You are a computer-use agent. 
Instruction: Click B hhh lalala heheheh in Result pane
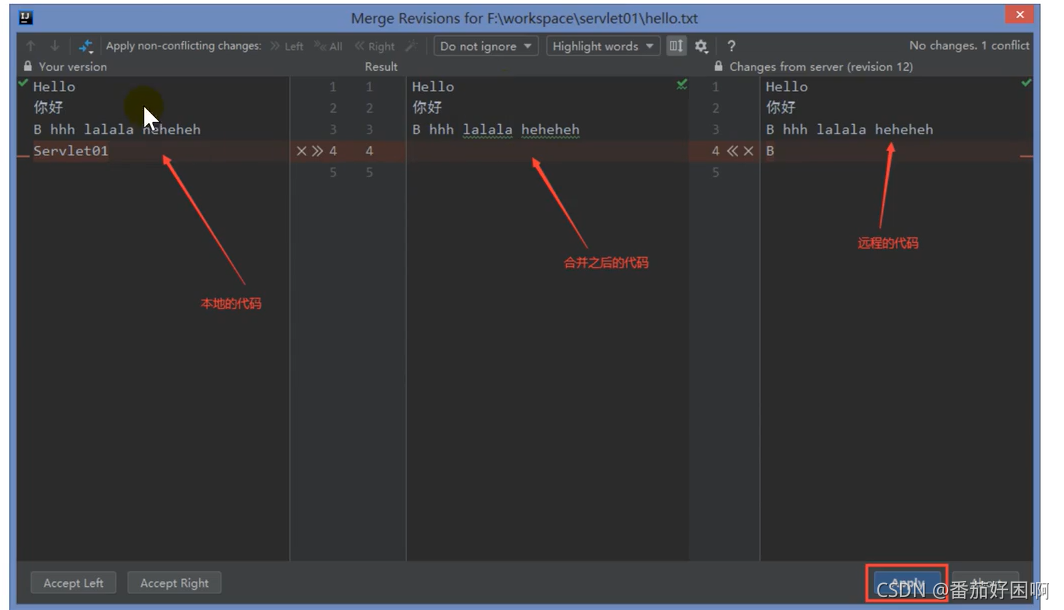[496, 130]
